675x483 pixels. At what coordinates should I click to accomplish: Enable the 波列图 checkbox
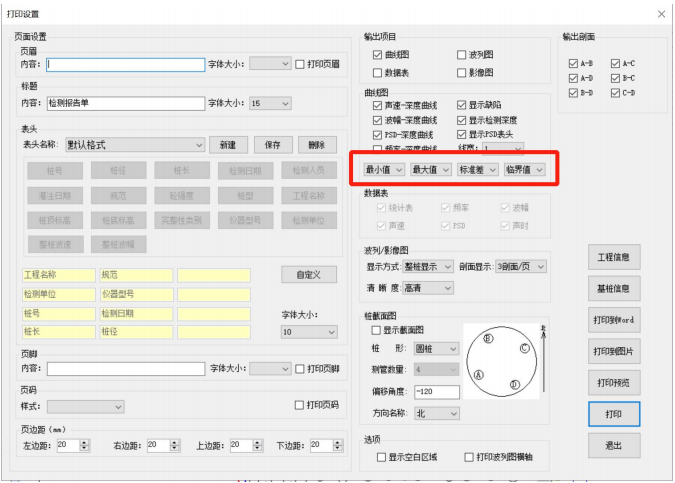461,55
